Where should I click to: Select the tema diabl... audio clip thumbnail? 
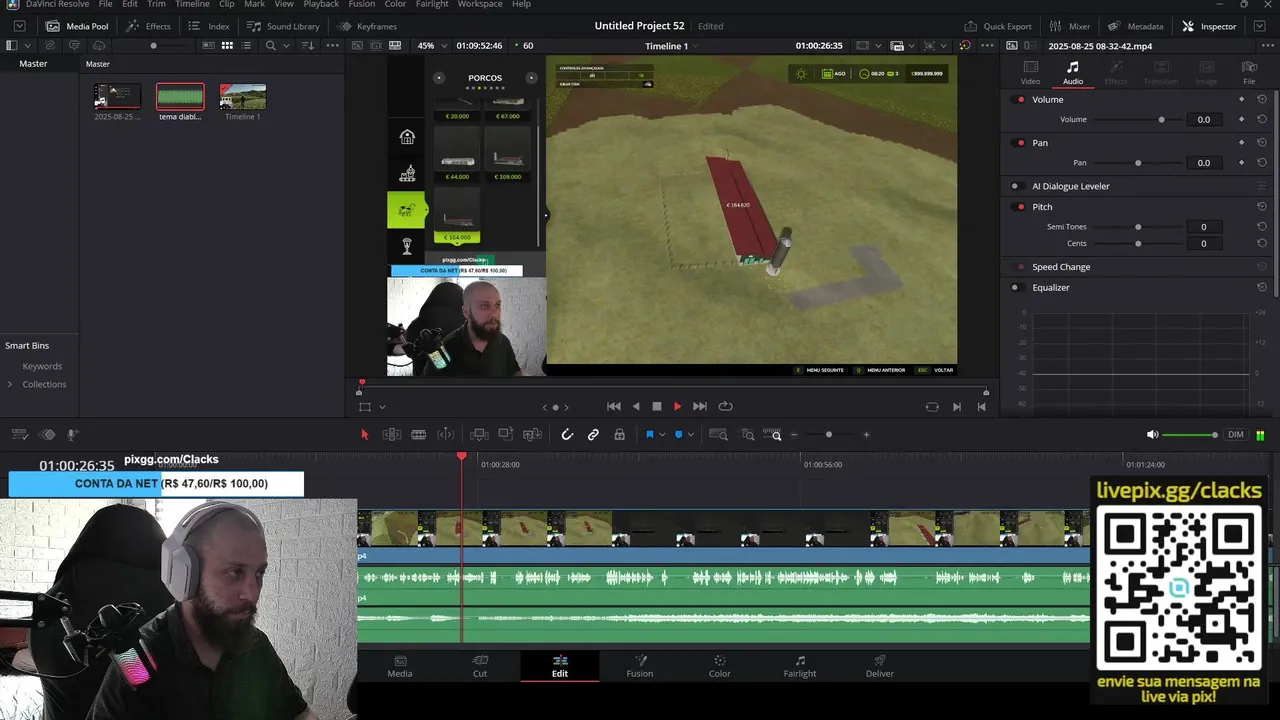coord(180,97)
